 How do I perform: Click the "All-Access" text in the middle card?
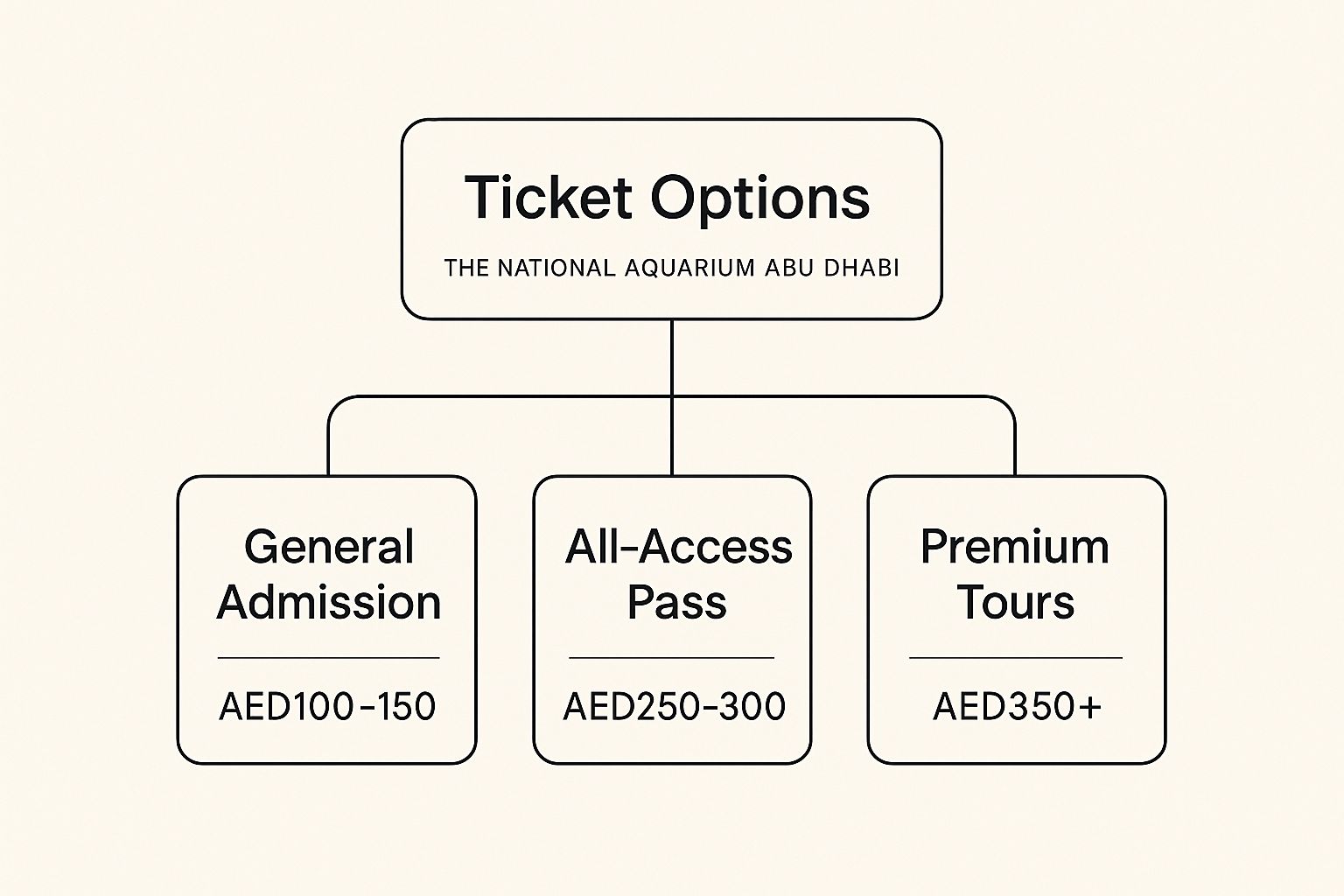678,548
